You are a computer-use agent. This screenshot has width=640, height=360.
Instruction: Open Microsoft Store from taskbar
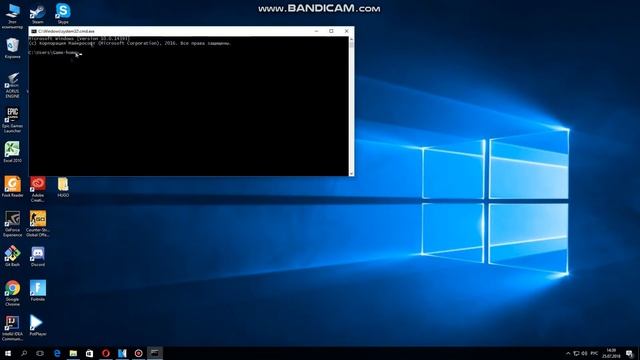point(89,353)
